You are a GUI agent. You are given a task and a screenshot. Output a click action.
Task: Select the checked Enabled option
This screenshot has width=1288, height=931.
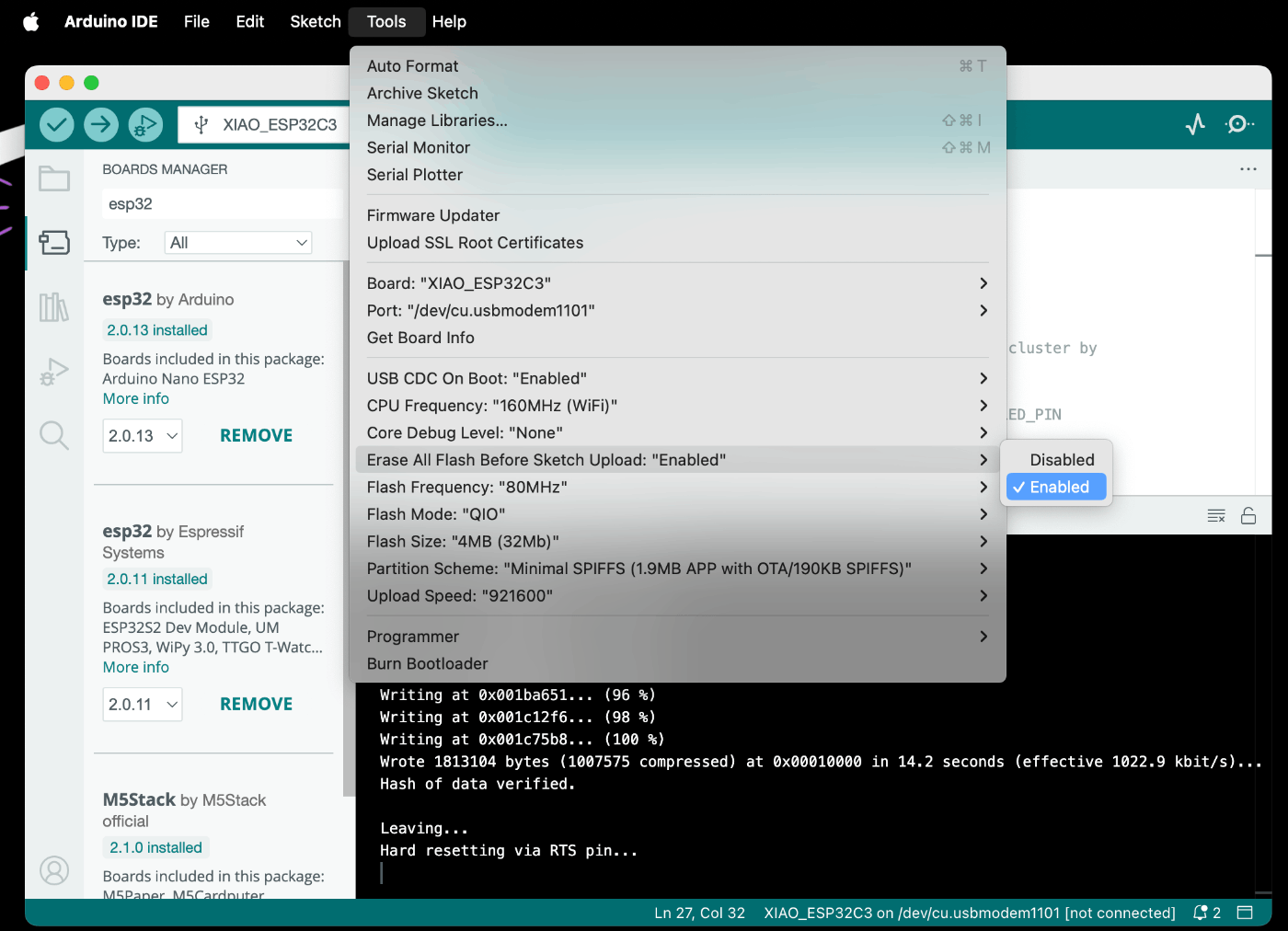pos(1058,488)
